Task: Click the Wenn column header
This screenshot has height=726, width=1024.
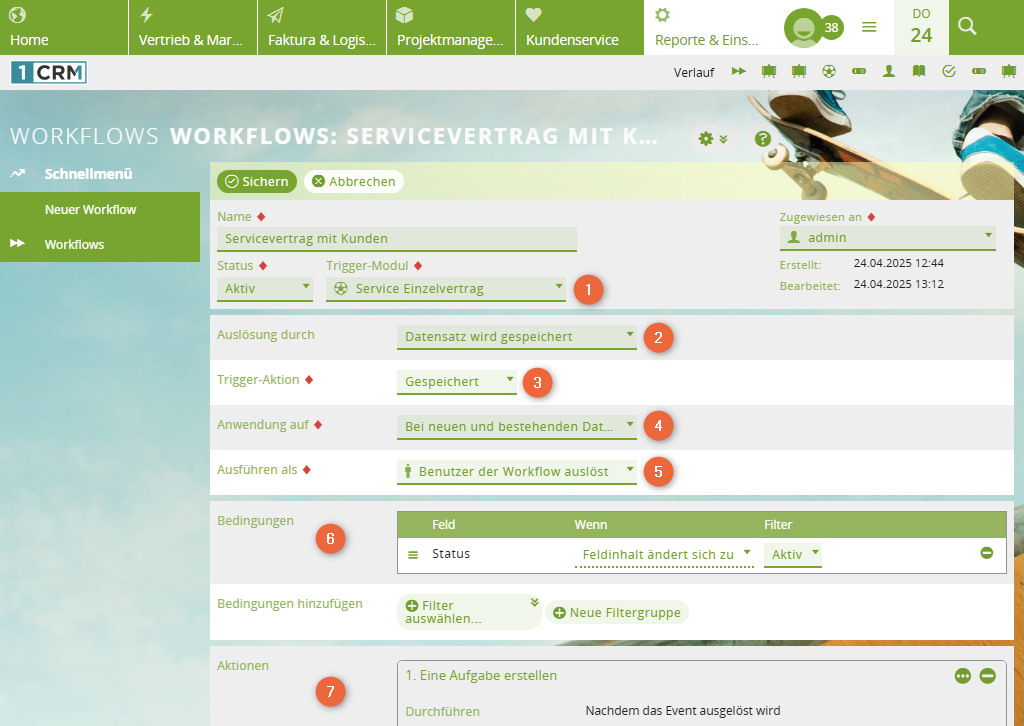Action: tap(591, 524)
